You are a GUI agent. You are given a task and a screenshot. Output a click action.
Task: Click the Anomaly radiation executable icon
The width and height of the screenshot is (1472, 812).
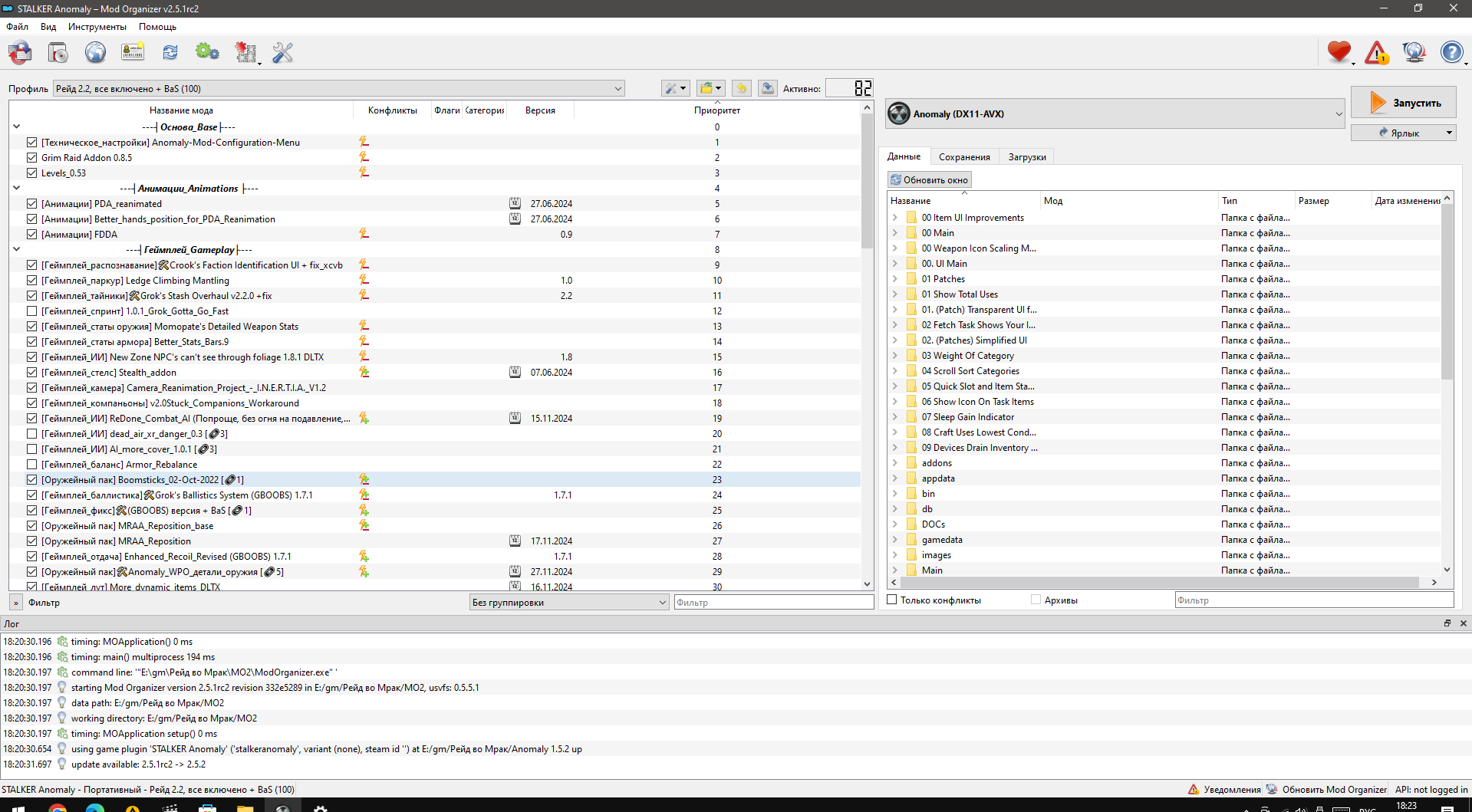(x=899, y=113)
